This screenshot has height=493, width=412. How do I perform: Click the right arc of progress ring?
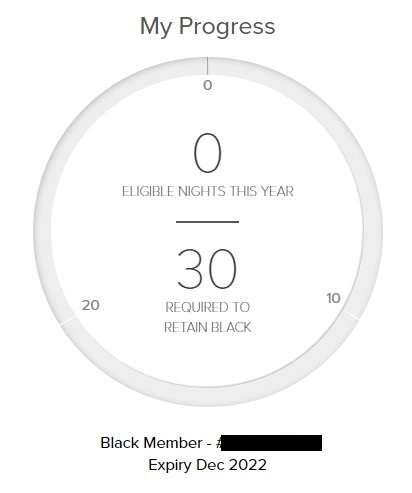pos(373,230)
